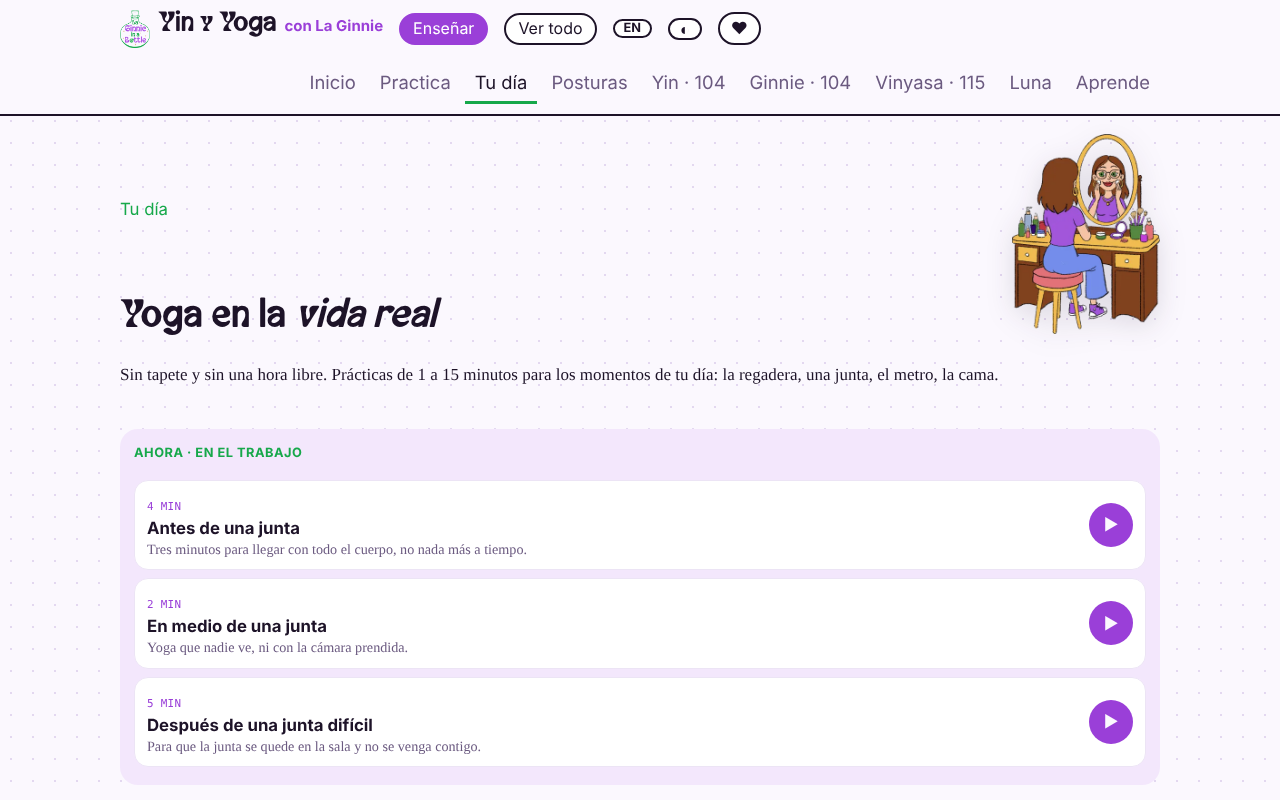The image size is (1280, 800).
Task: Click the Yoga en la vida real heading
Action: [280, 315]
